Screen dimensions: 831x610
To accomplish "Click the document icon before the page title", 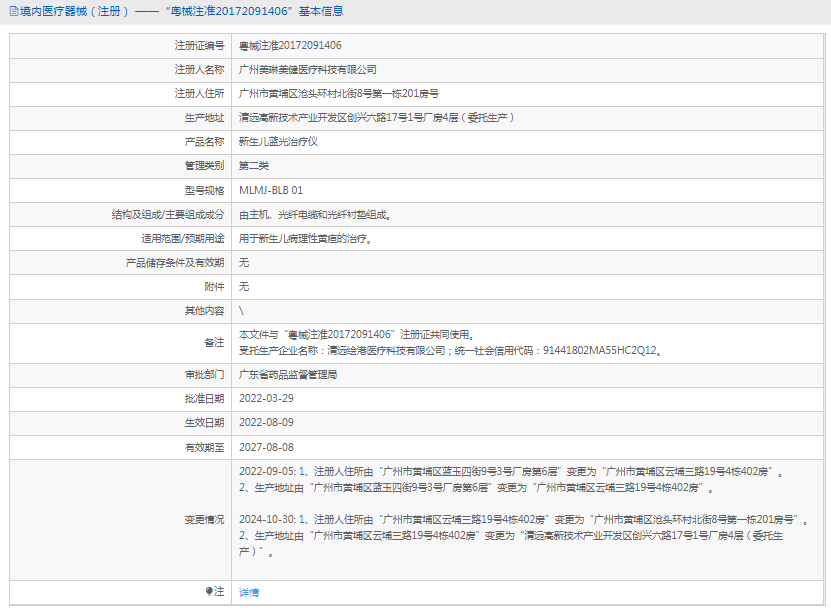I will tap(14, 11).
